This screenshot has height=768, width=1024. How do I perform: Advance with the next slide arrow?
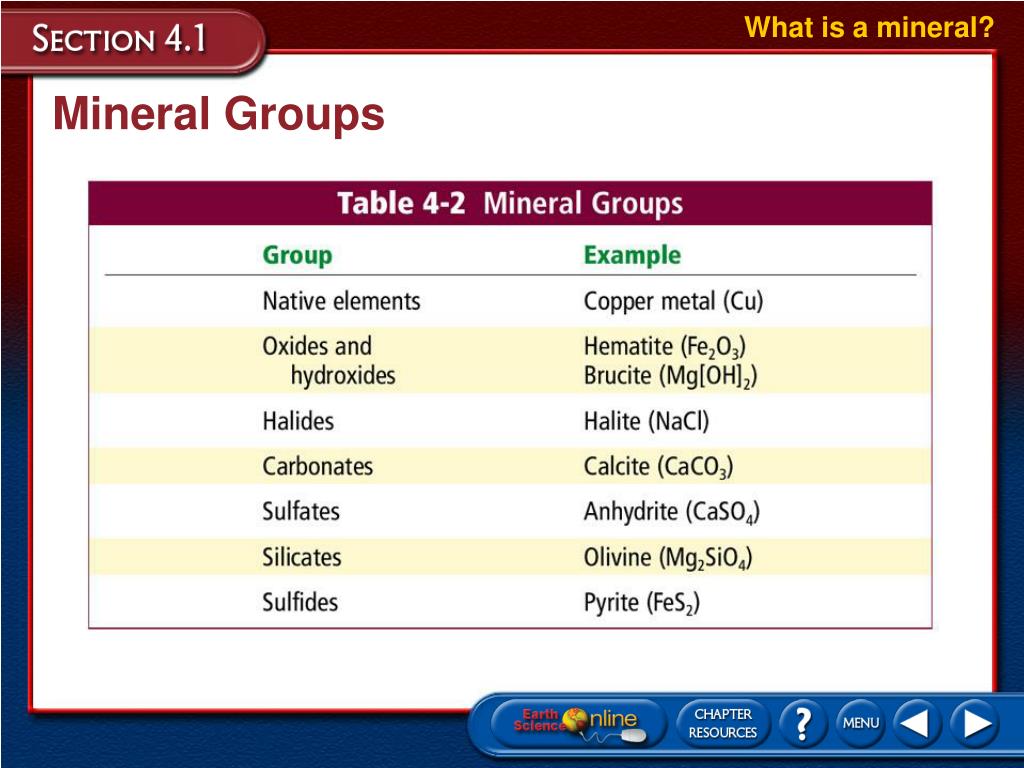point(974,724)
